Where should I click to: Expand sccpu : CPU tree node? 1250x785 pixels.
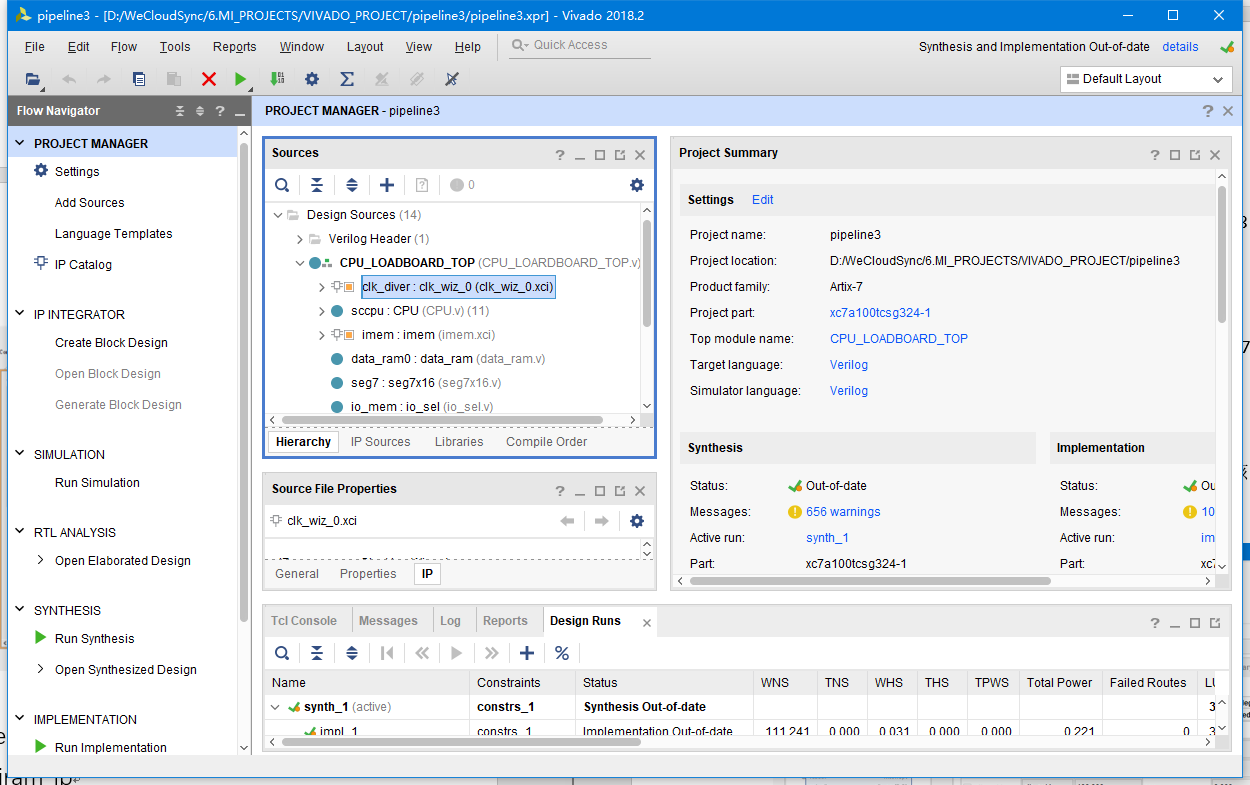pos(322,311)
